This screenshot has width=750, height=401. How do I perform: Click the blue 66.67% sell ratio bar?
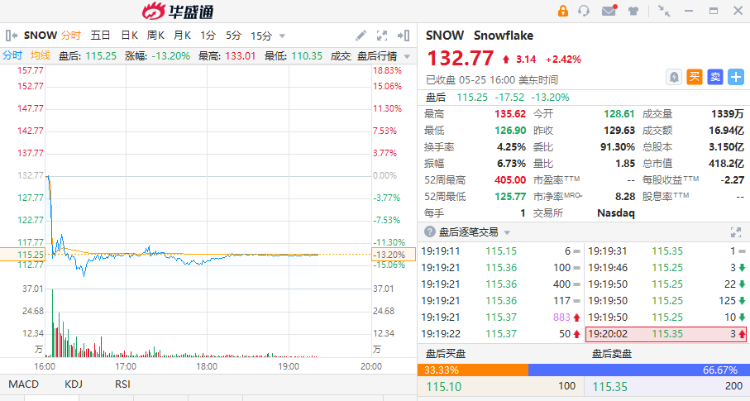coord(639,370)
